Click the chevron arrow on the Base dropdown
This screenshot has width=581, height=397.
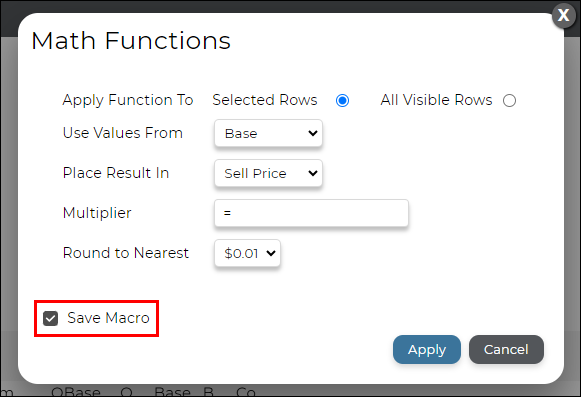pyautogui.click(x=313, y=133)
